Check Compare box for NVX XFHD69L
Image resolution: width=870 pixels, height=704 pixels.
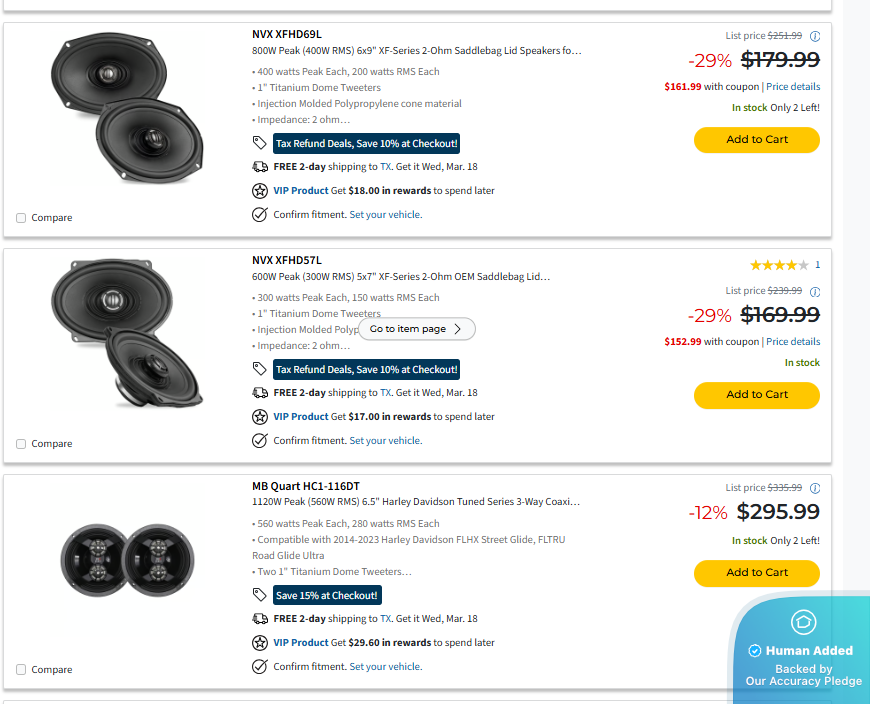point(22,218)
